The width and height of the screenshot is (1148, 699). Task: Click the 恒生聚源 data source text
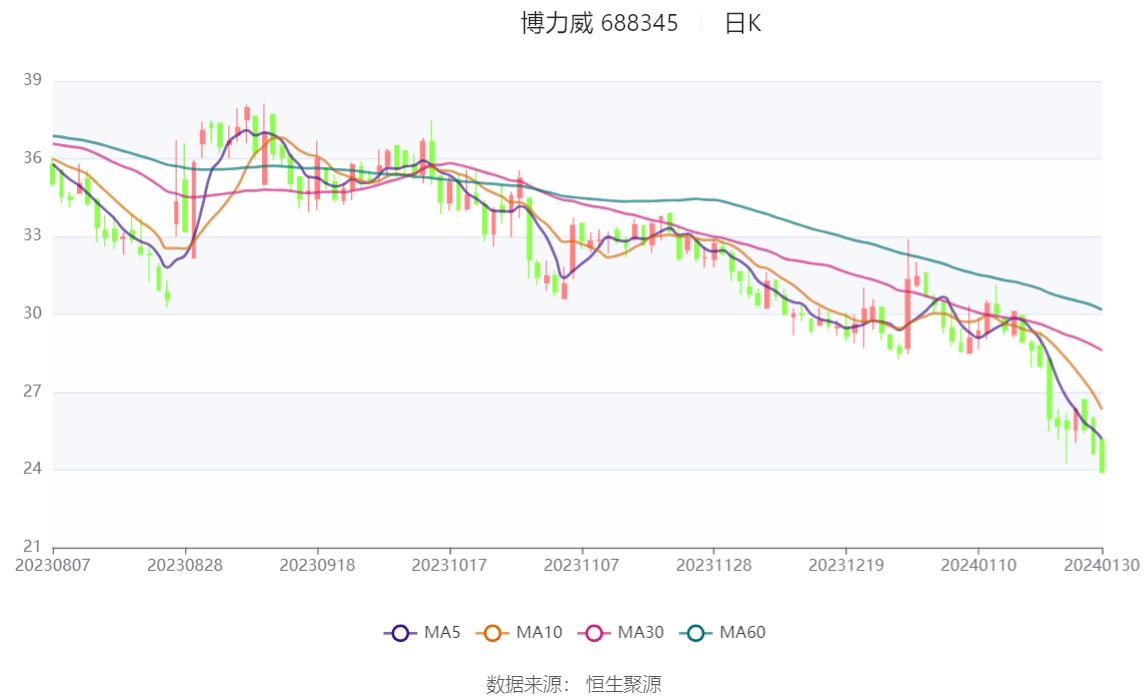pos(623,685)
